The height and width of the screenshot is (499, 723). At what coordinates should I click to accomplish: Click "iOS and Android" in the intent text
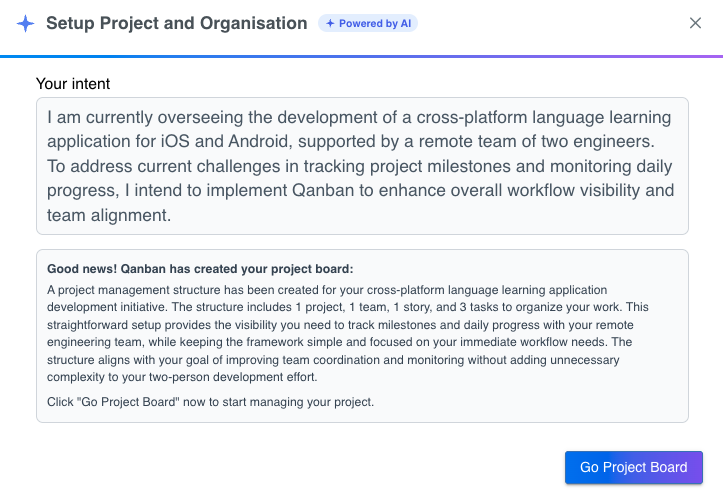pyautogui.click(x=226, y=142)
